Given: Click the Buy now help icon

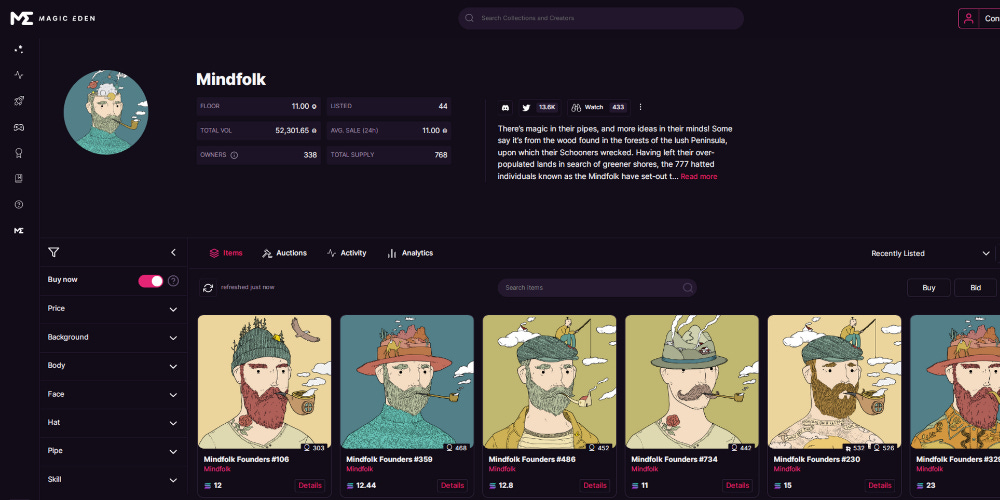Looking at the screenshot, I should (x=173, y=281).
